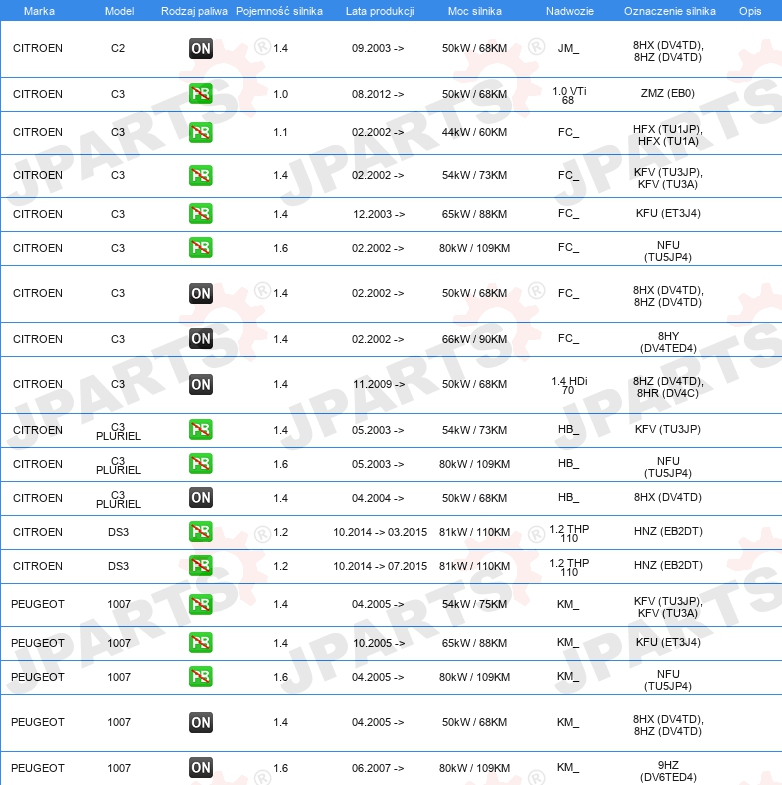Viewport: 782px width, 785px height.
Task: Select the 9HZ (DV6TED4) engine code cell
Action: point(668,771)
